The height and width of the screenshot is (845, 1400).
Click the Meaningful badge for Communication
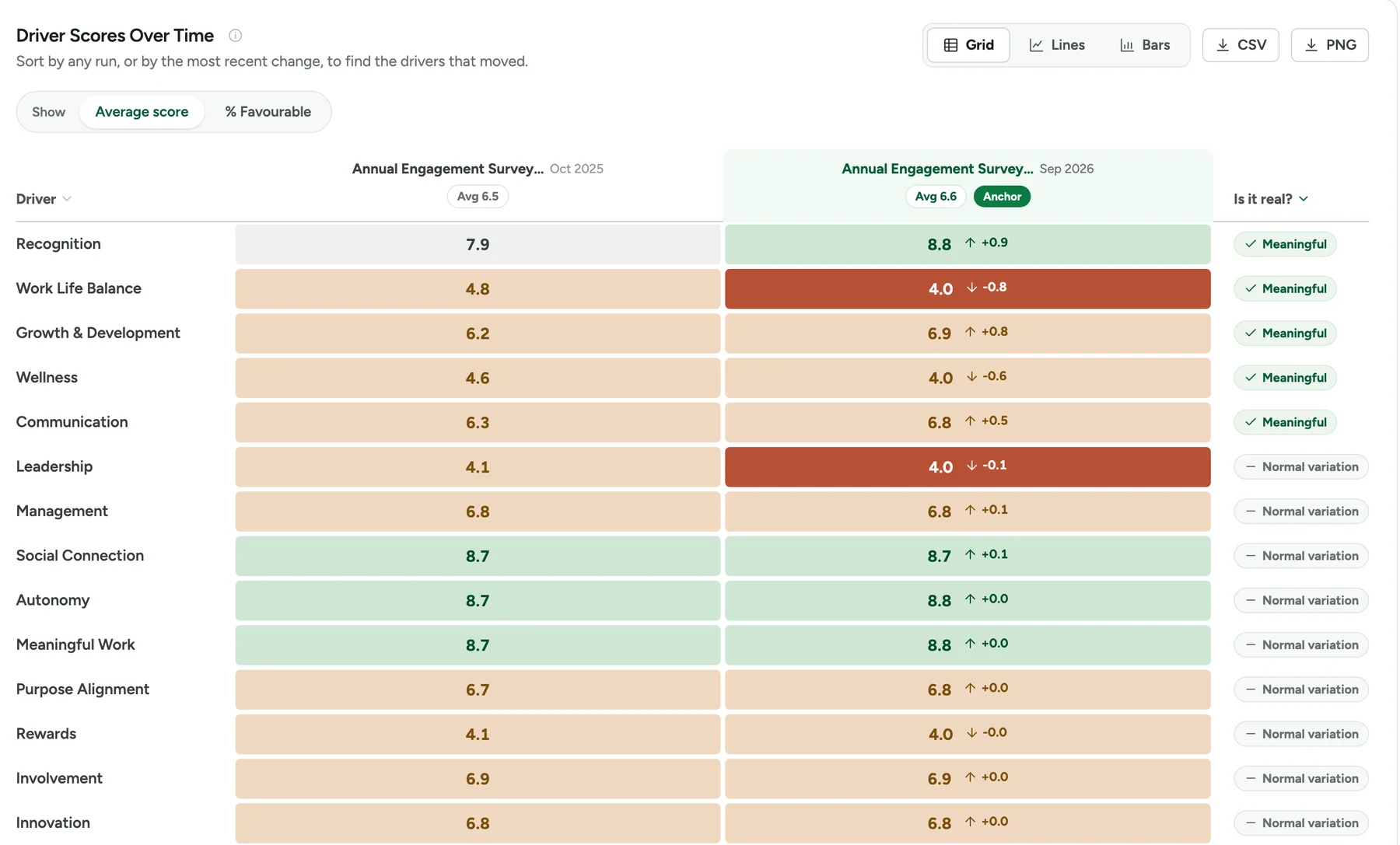(x=1285, y=422)
